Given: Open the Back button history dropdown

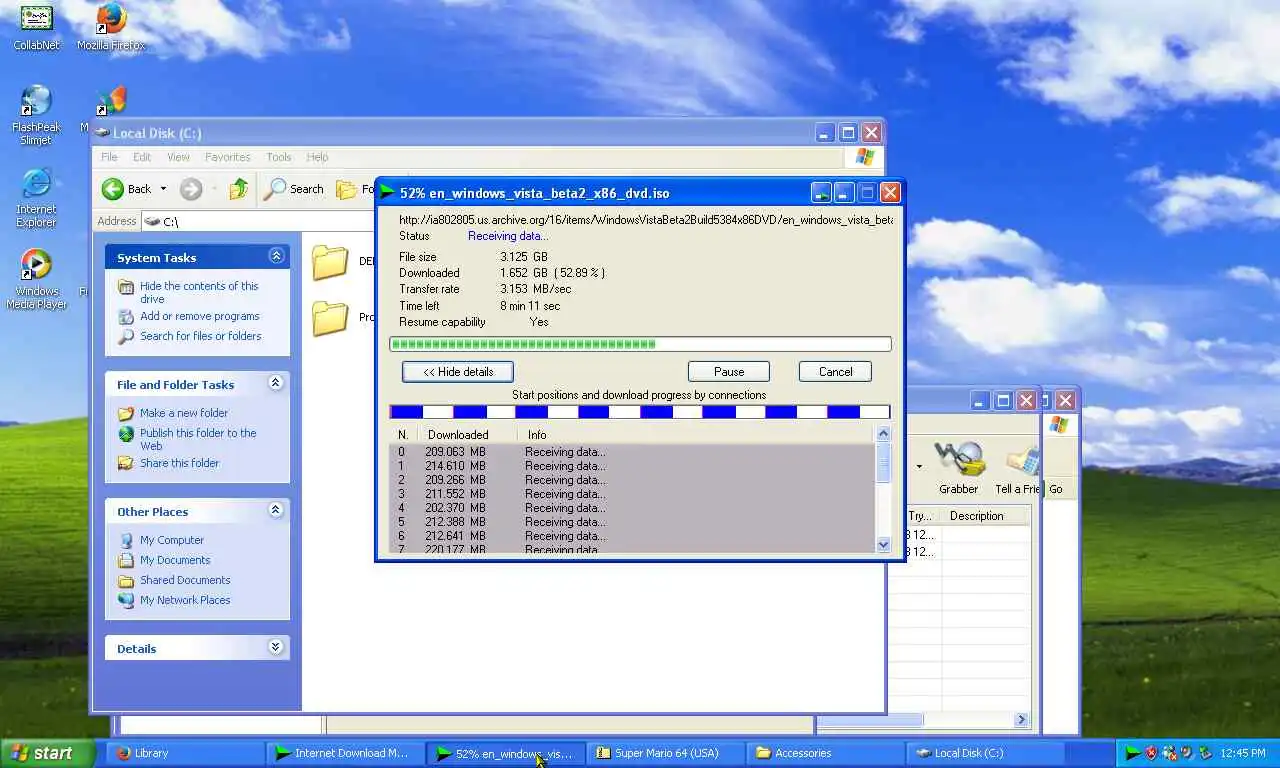Looking at the screenshot, I should pyautogui.click(x=163, y=189).
